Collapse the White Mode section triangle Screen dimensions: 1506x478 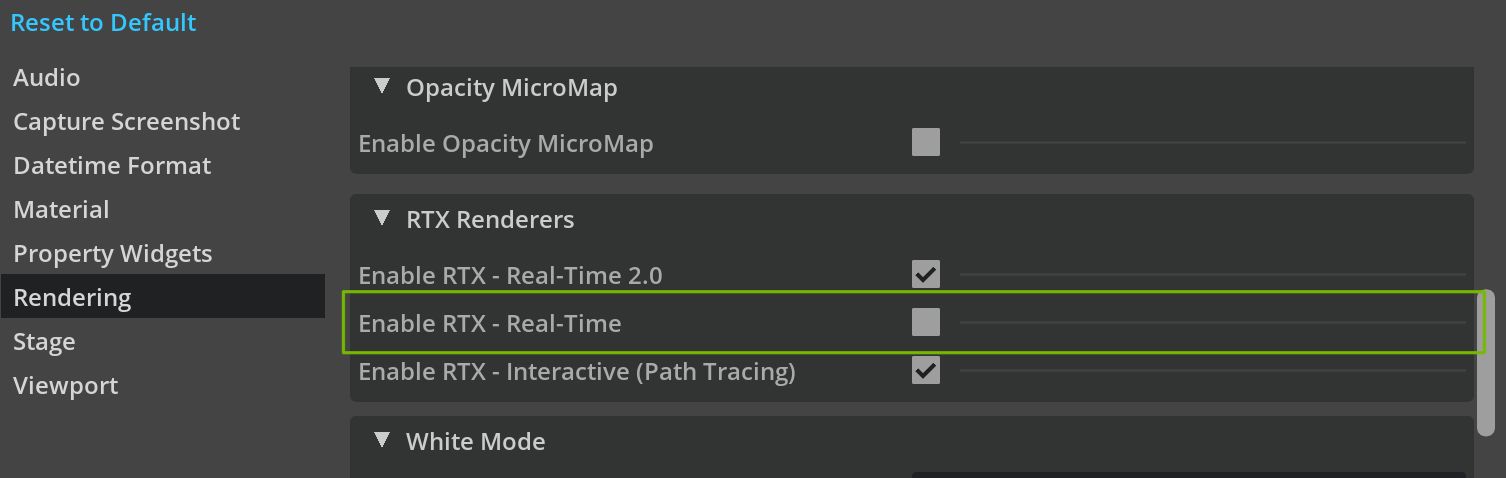381,441
